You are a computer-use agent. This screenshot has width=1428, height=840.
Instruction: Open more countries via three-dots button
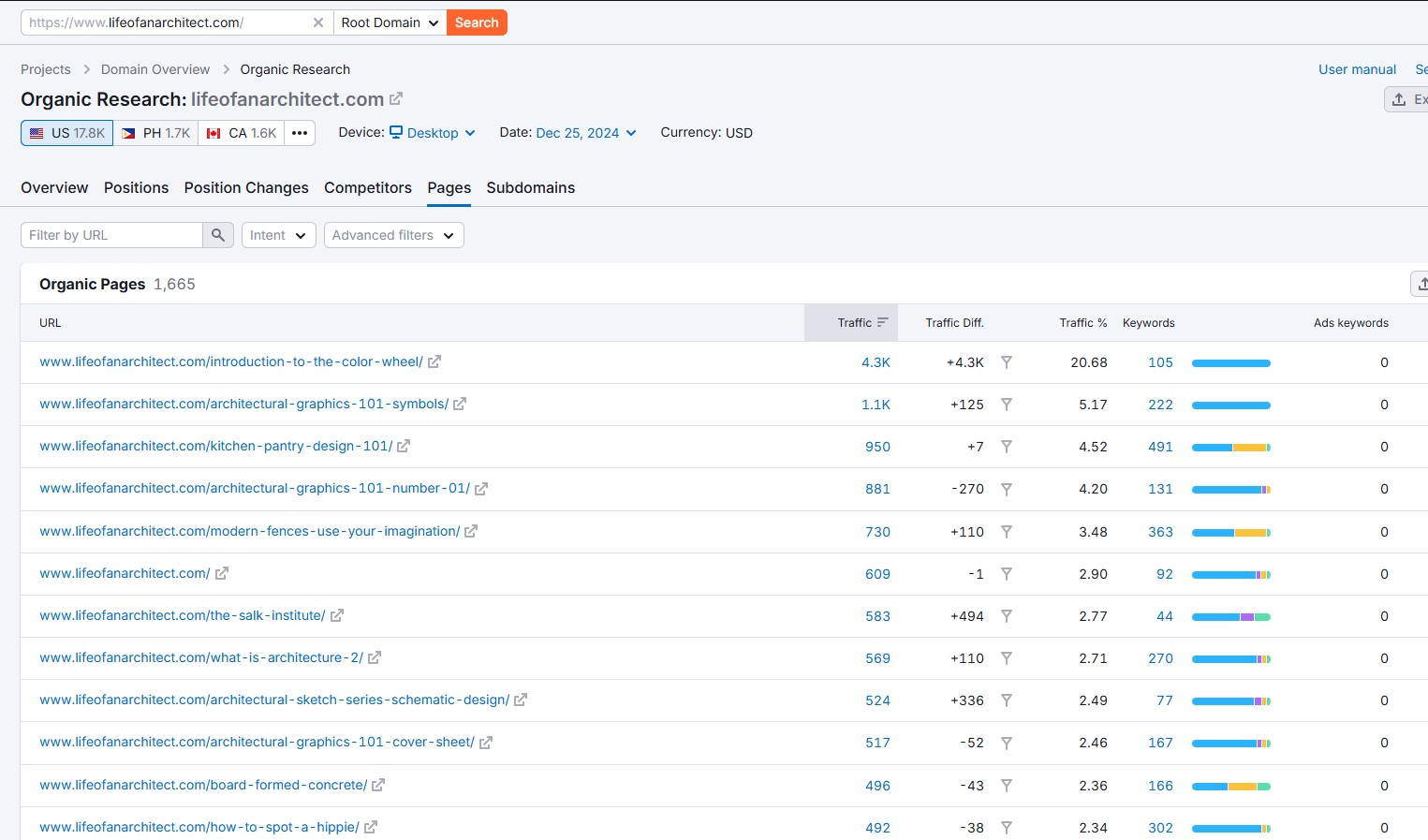[300, 133]
